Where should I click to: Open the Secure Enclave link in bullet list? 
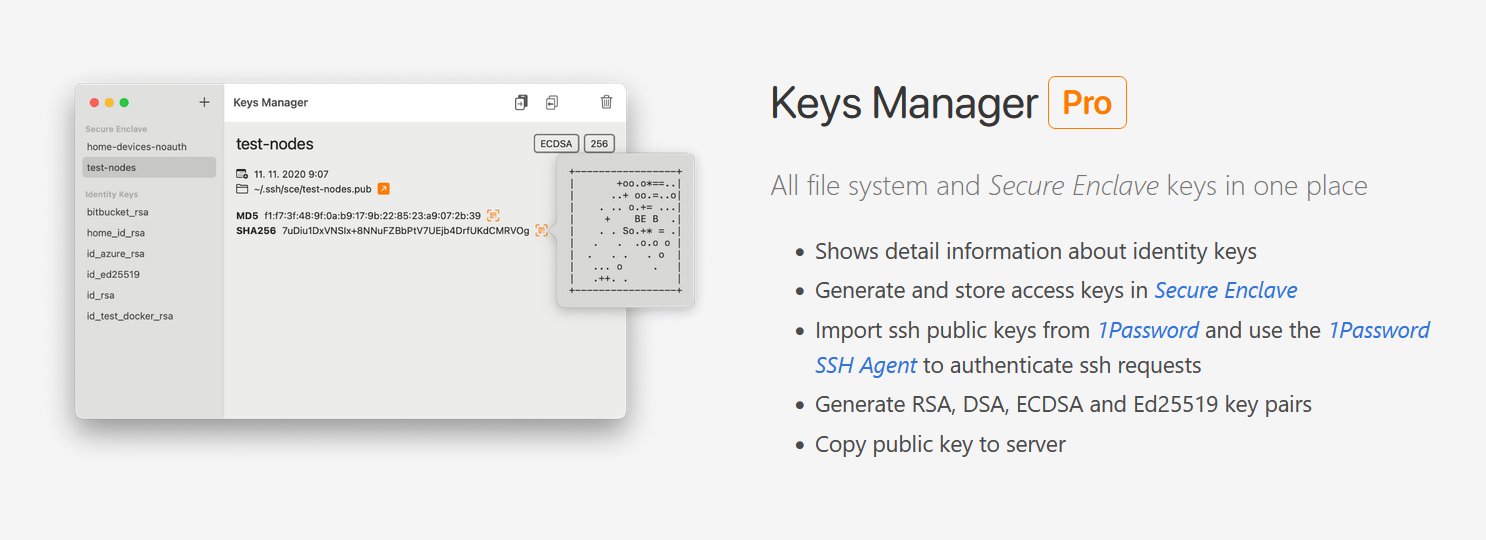tap(1226, 290)
